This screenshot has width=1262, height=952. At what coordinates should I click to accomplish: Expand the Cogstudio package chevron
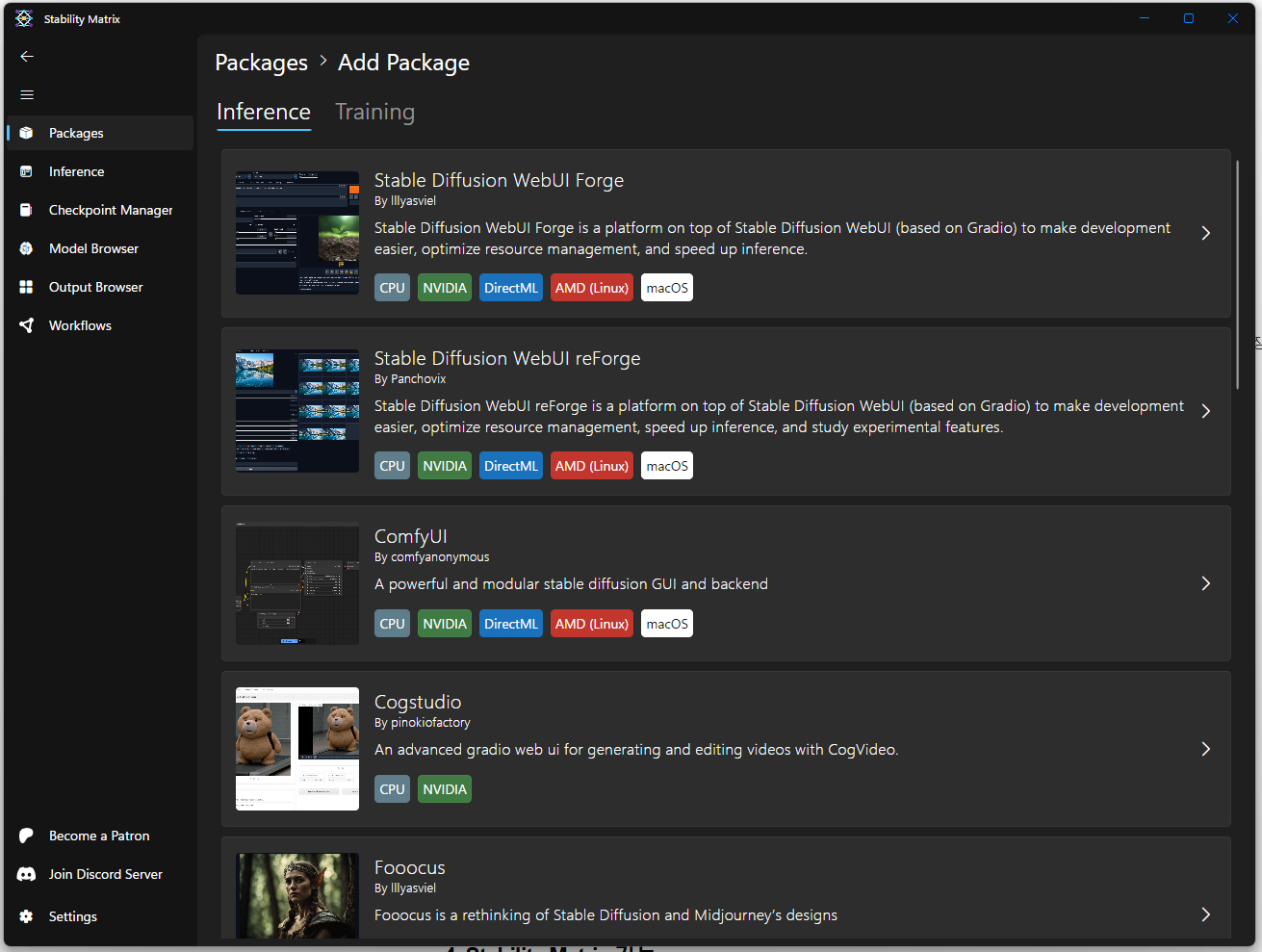(x=1205, y=749)
